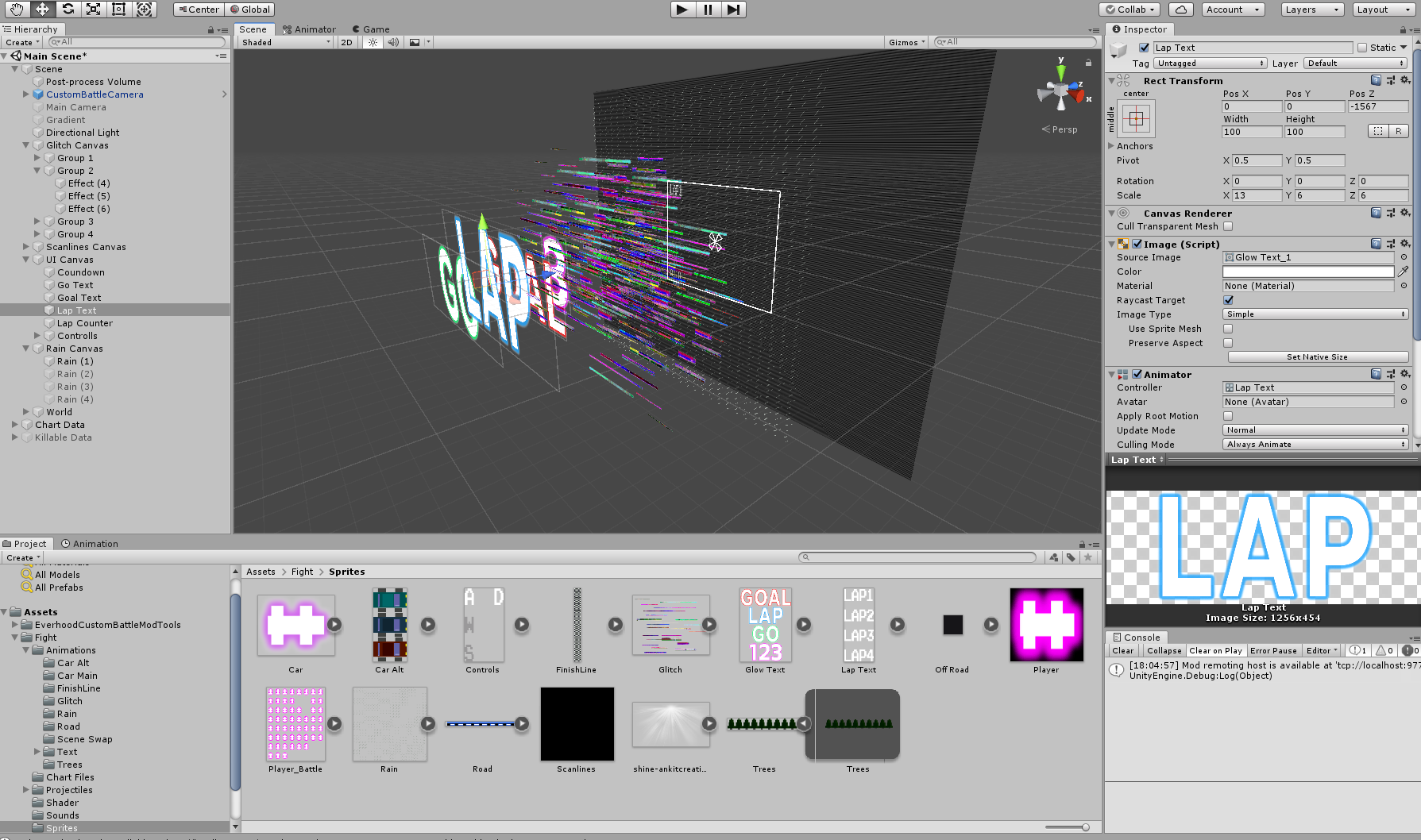The width and height of the screenshot is (1421, 840).
Task: Toggle Lap Text active checkbox
Action: coord(1144,48)
